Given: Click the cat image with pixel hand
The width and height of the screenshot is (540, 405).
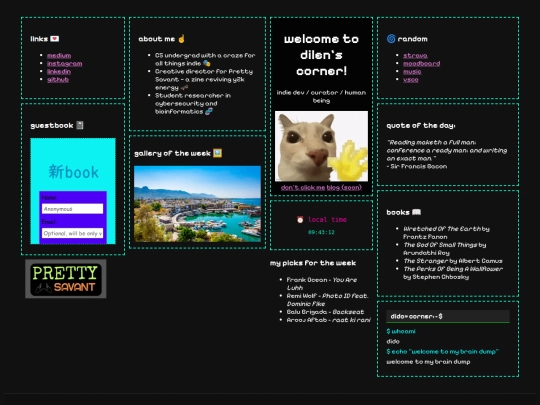Looking at the screenshot, I should coord(321,146).
